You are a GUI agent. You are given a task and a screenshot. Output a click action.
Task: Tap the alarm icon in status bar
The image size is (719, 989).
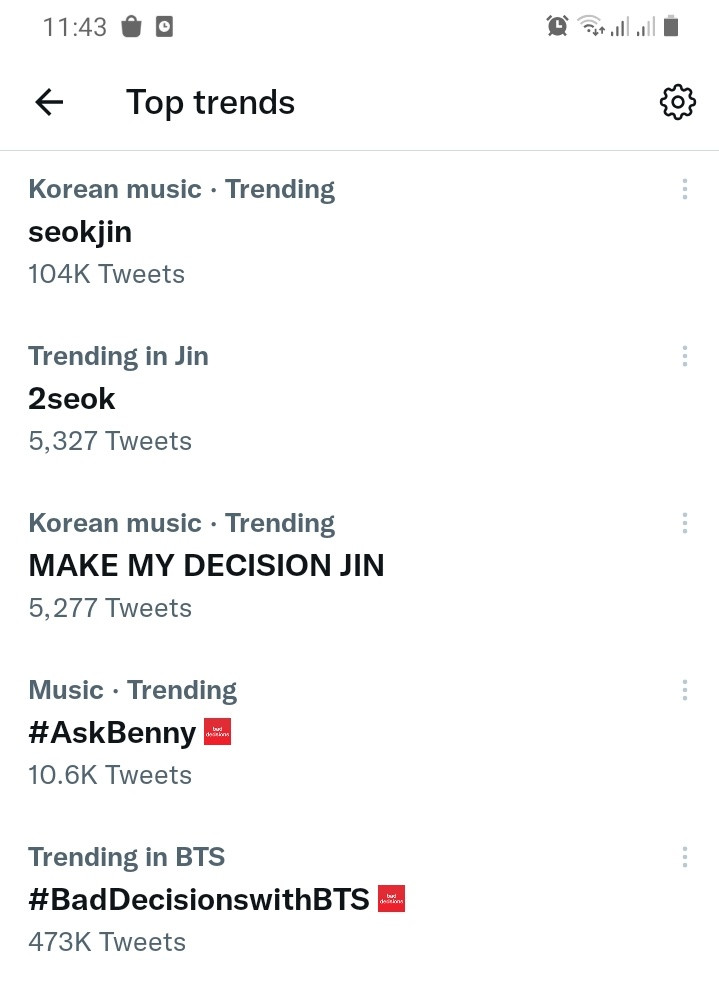click(x=557, y=26)
